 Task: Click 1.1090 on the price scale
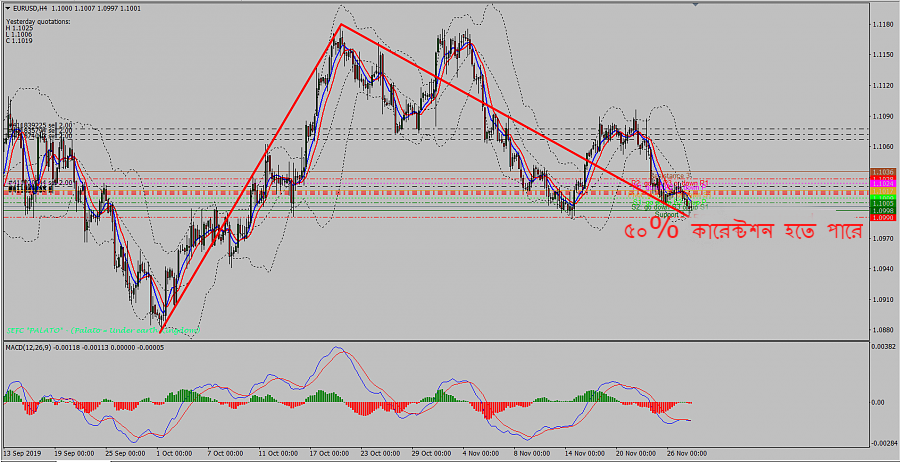tap(882, 117)
